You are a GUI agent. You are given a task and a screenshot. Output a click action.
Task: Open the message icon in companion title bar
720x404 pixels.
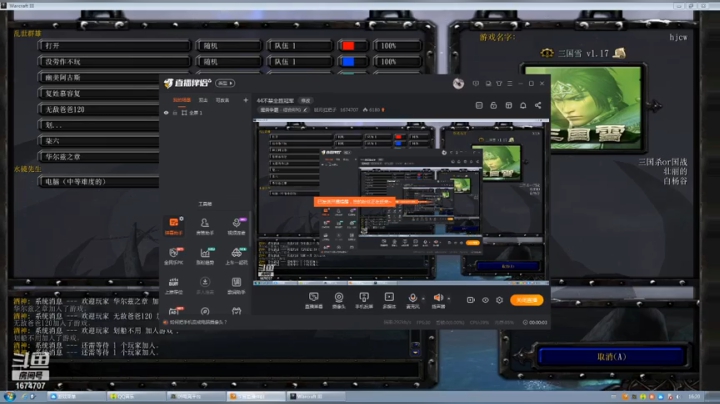[476, 84]
